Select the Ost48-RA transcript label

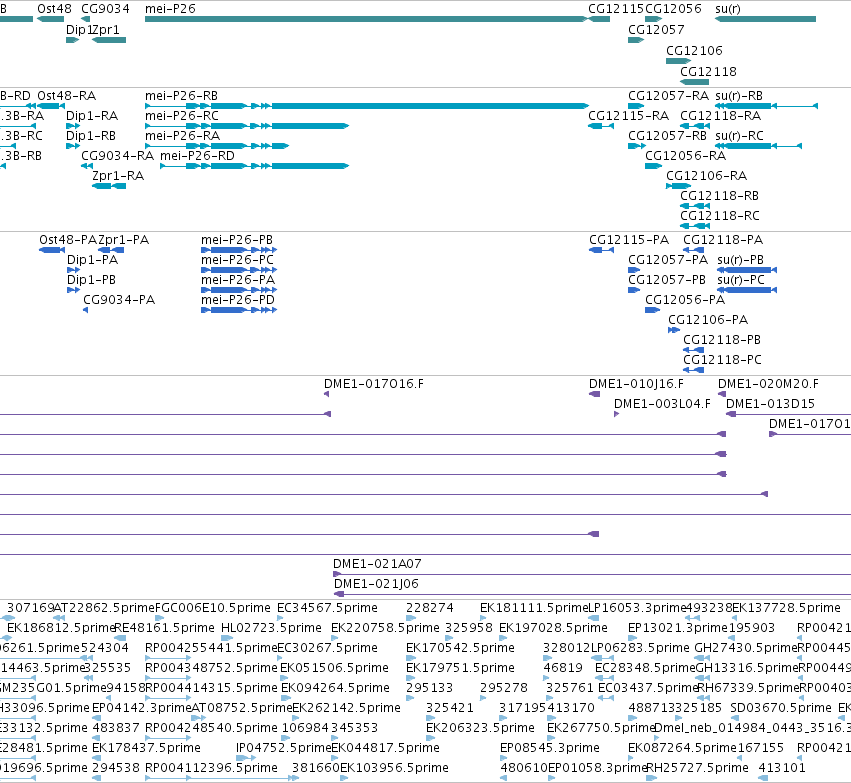tap(66, 96)
